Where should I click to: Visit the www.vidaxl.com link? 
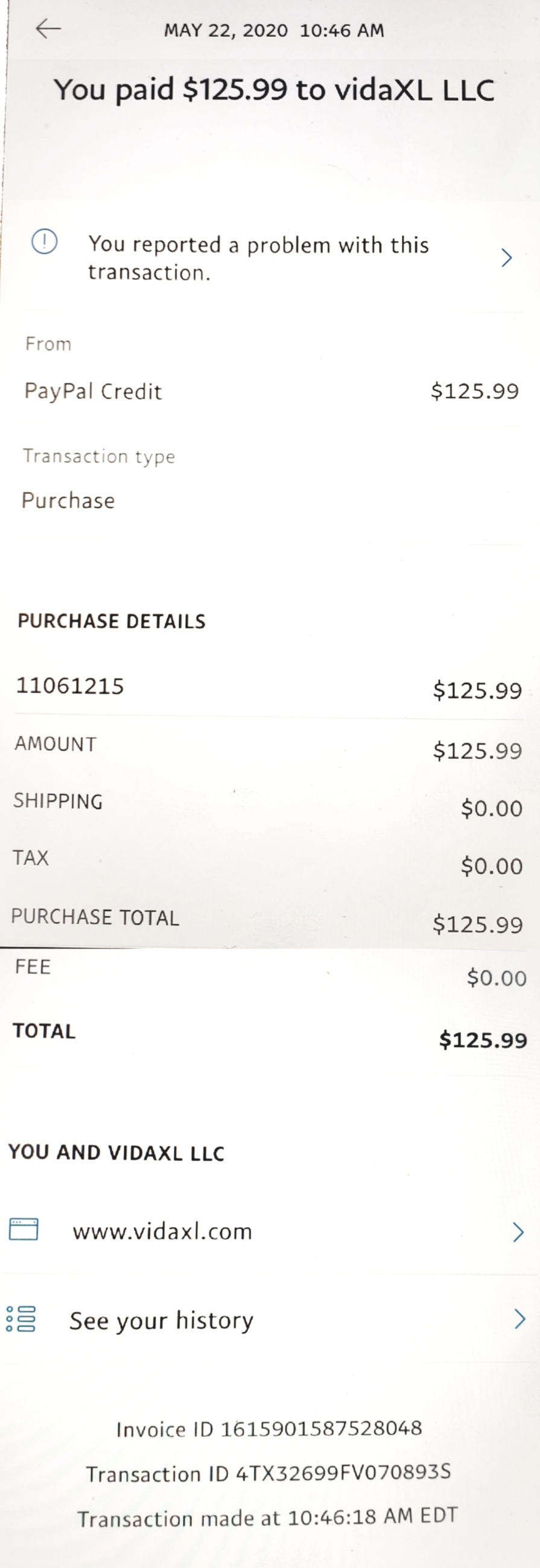click(x=162, y=1231)
